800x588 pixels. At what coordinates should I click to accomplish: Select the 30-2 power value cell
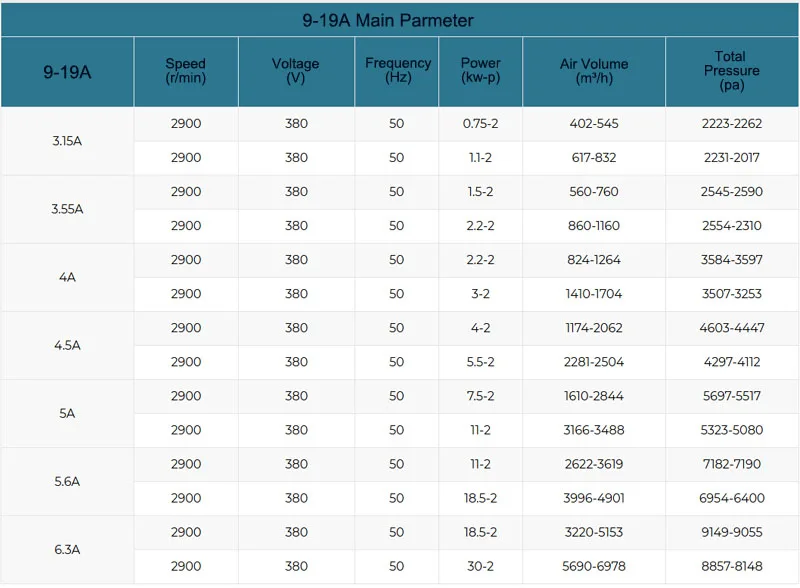[480, 567]
